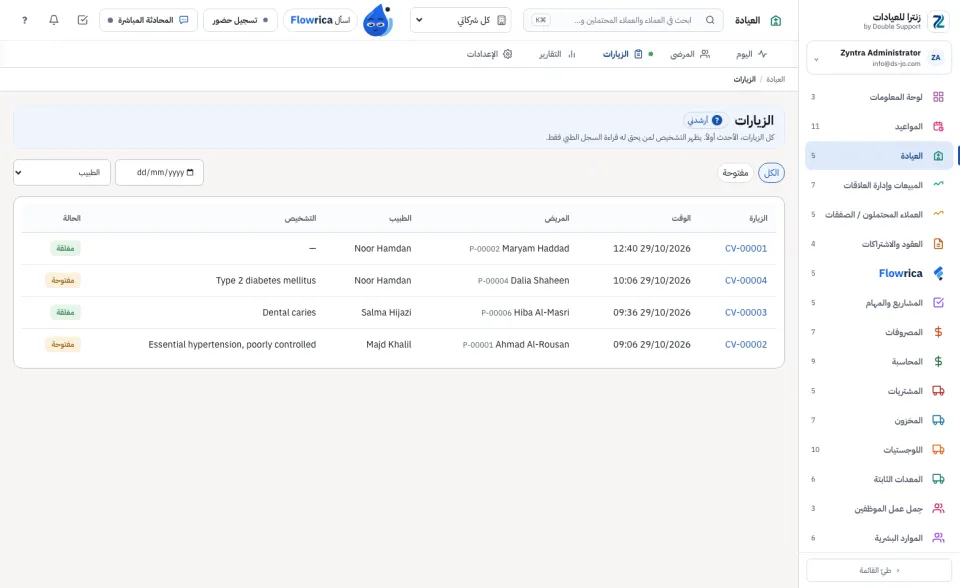Click patient name Hiba Al-Masri

pos(541,312)
